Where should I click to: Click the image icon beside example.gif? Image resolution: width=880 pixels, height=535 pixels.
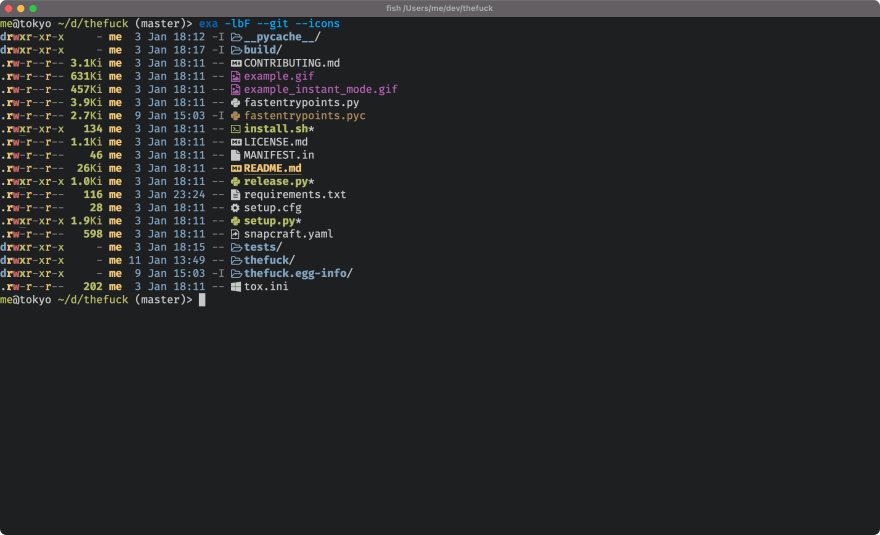[x=236, y=76]
